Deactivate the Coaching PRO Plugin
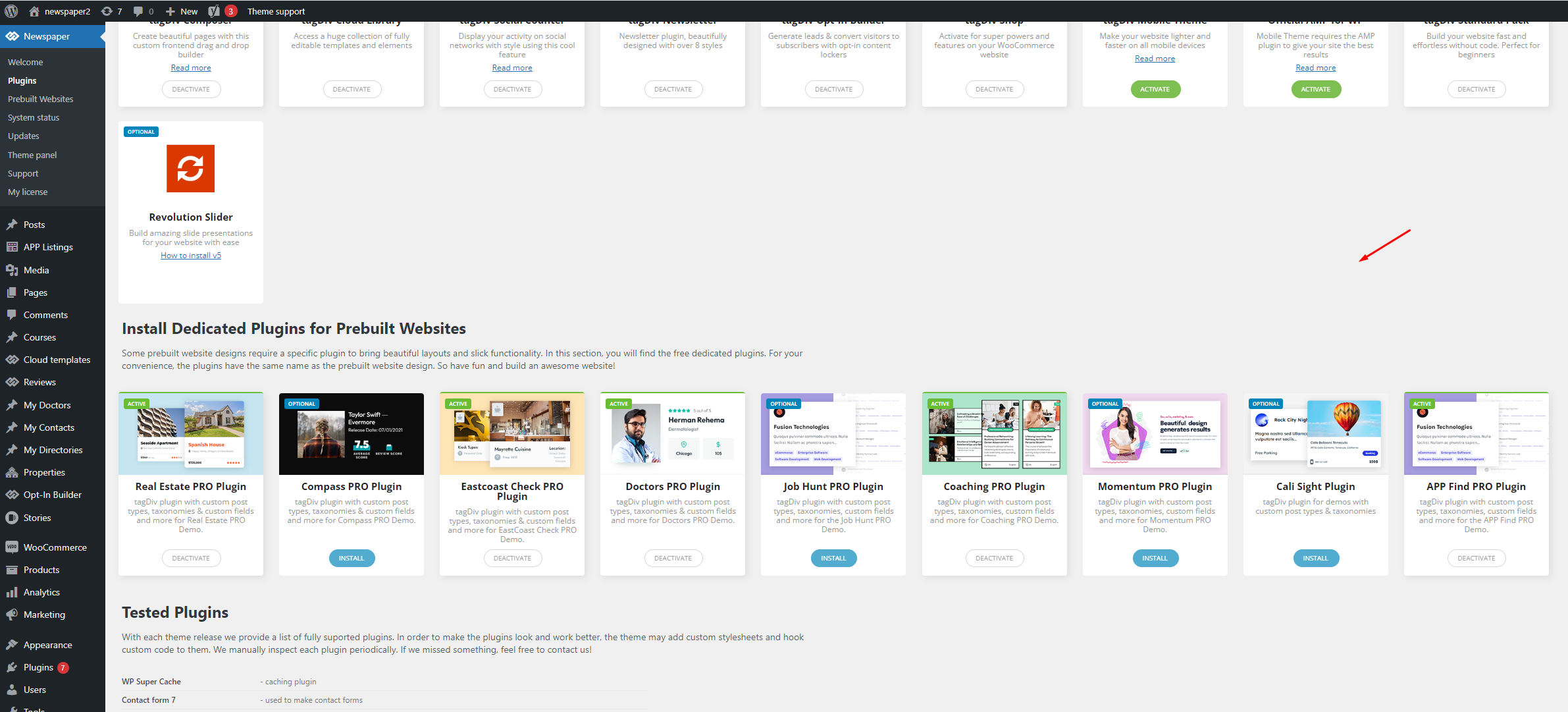1568x712 pixels. tap(994, 558)
